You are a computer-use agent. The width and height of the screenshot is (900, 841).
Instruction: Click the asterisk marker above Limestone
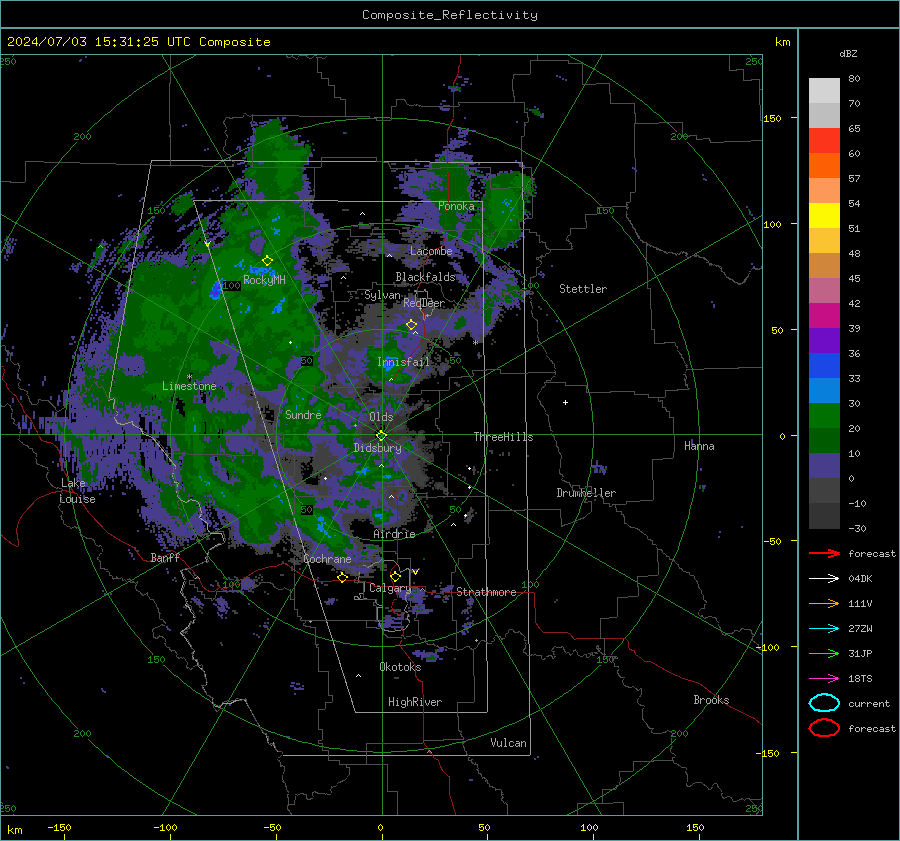[x=189, y=377]
